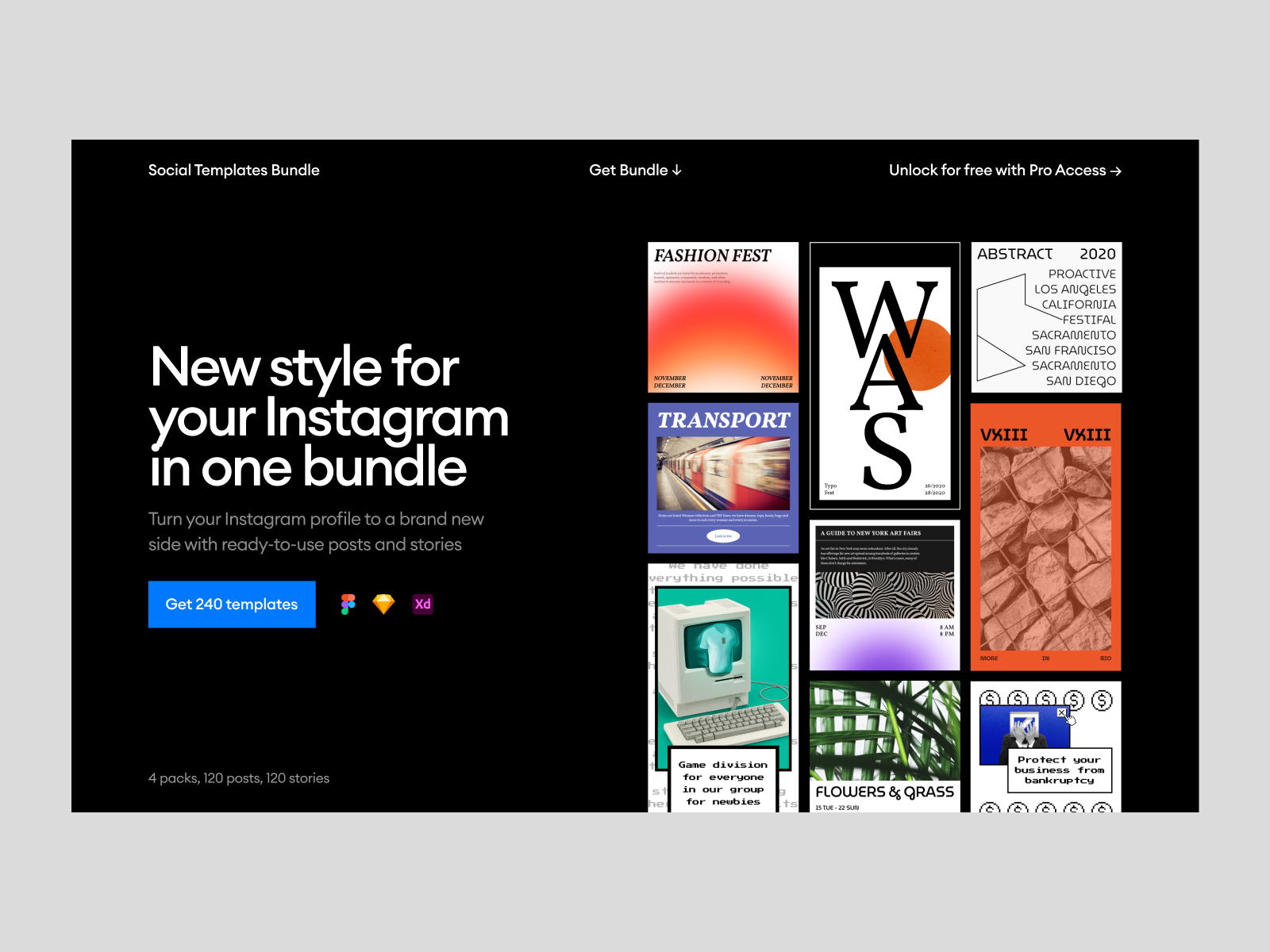Click the Social Templates Bundle logo text

click(234, 170)
